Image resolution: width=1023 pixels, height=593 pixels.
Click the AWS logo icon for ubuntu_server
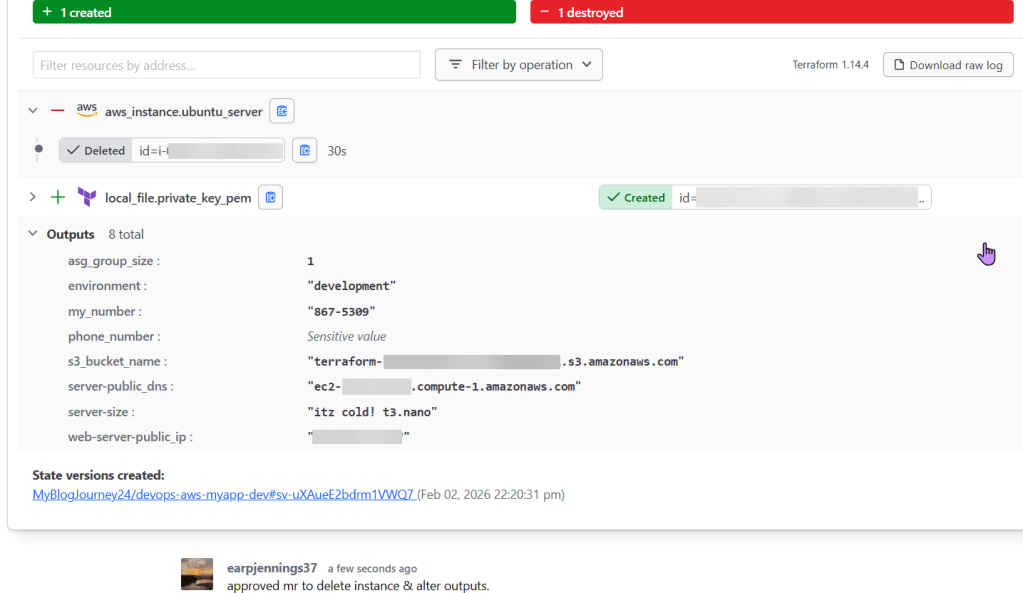tap(87, 110)
